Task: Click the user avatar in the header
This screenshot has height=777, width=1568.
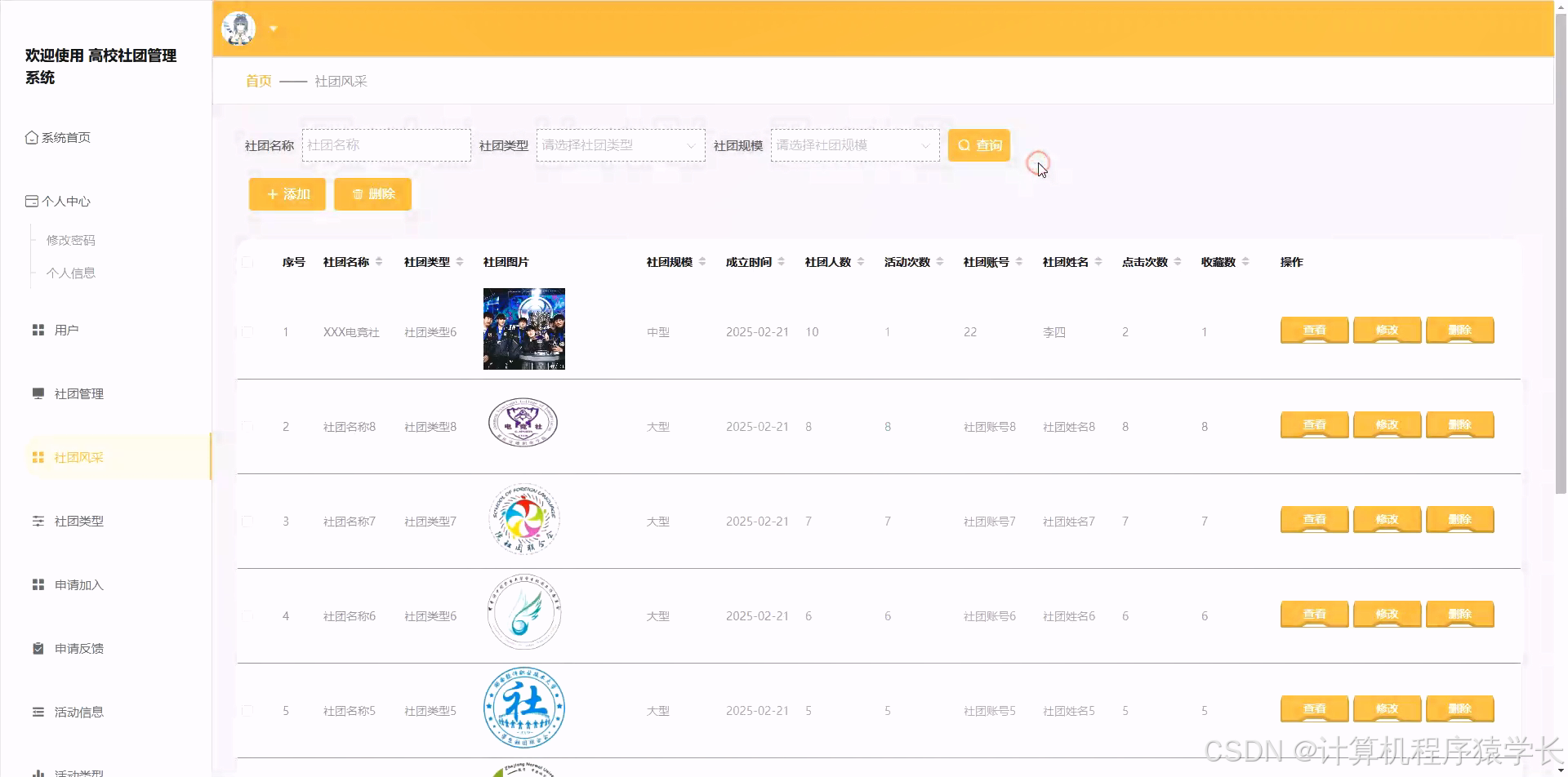Action: click(238, 29)
